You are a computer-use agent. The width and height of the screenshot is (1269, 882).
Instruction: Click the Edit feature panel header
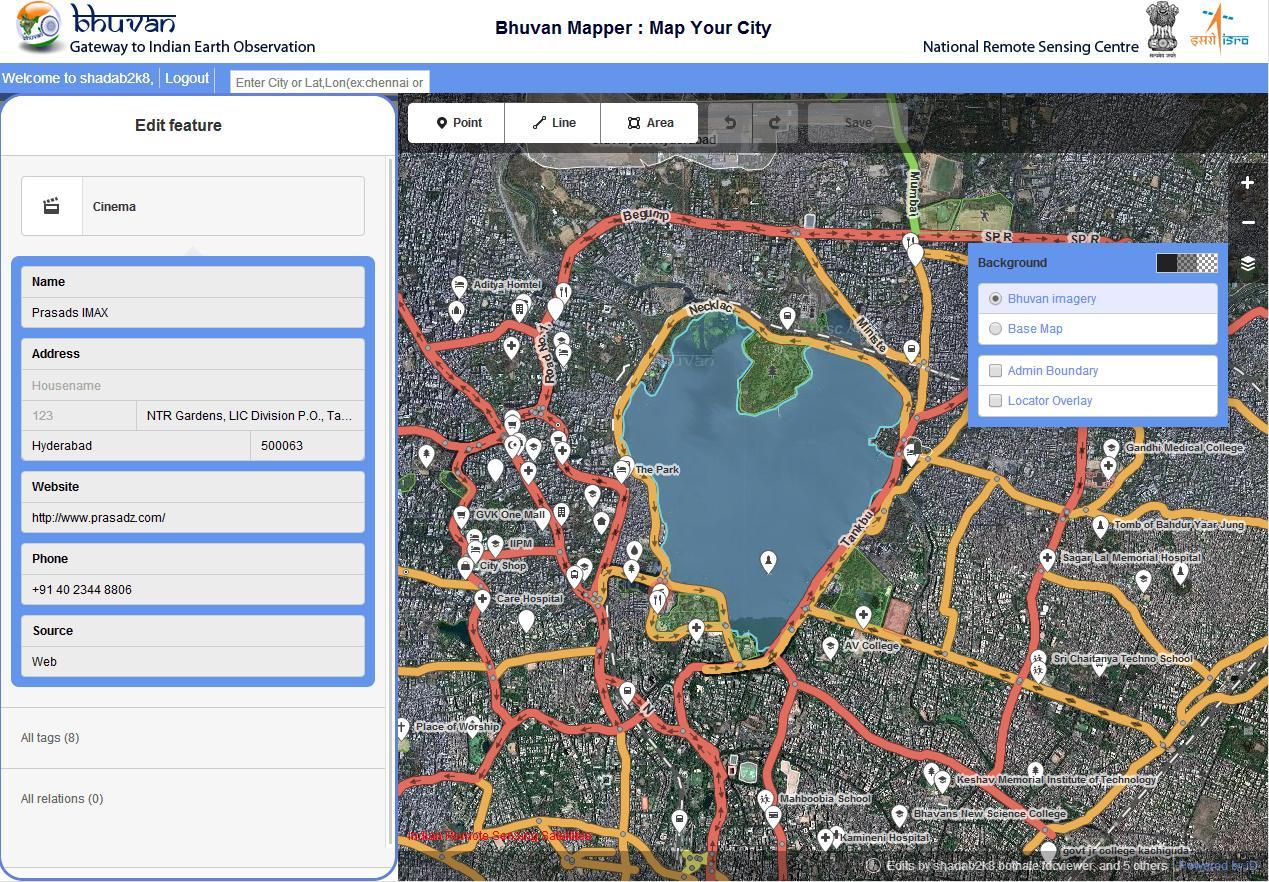[x=178, y=125]
